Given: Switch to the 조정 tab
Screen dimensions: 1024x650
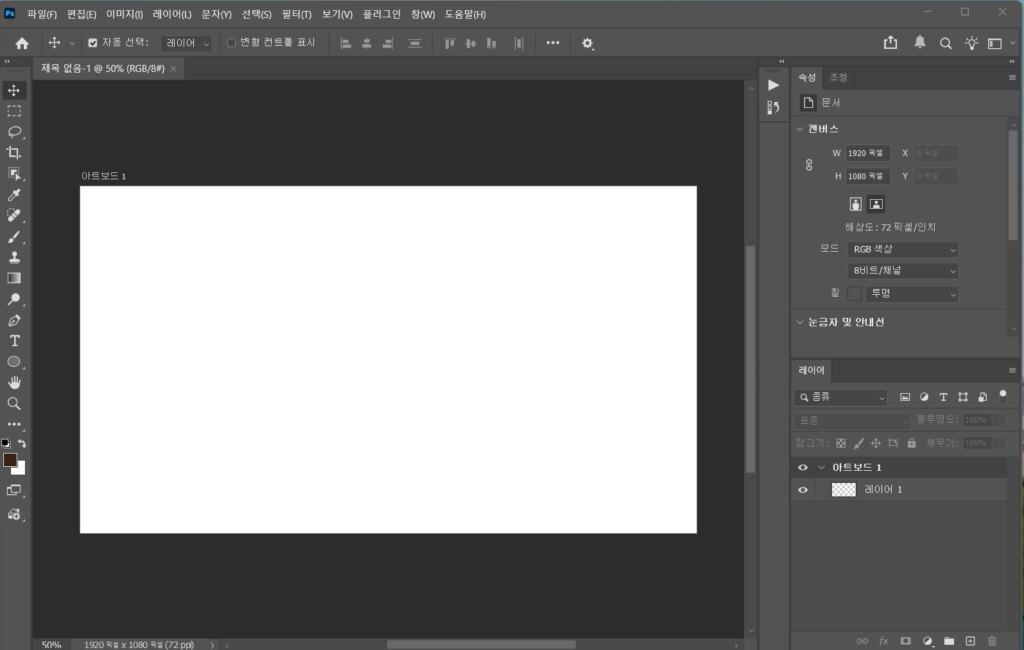Looking at the screenshot, I should [838, 78].
